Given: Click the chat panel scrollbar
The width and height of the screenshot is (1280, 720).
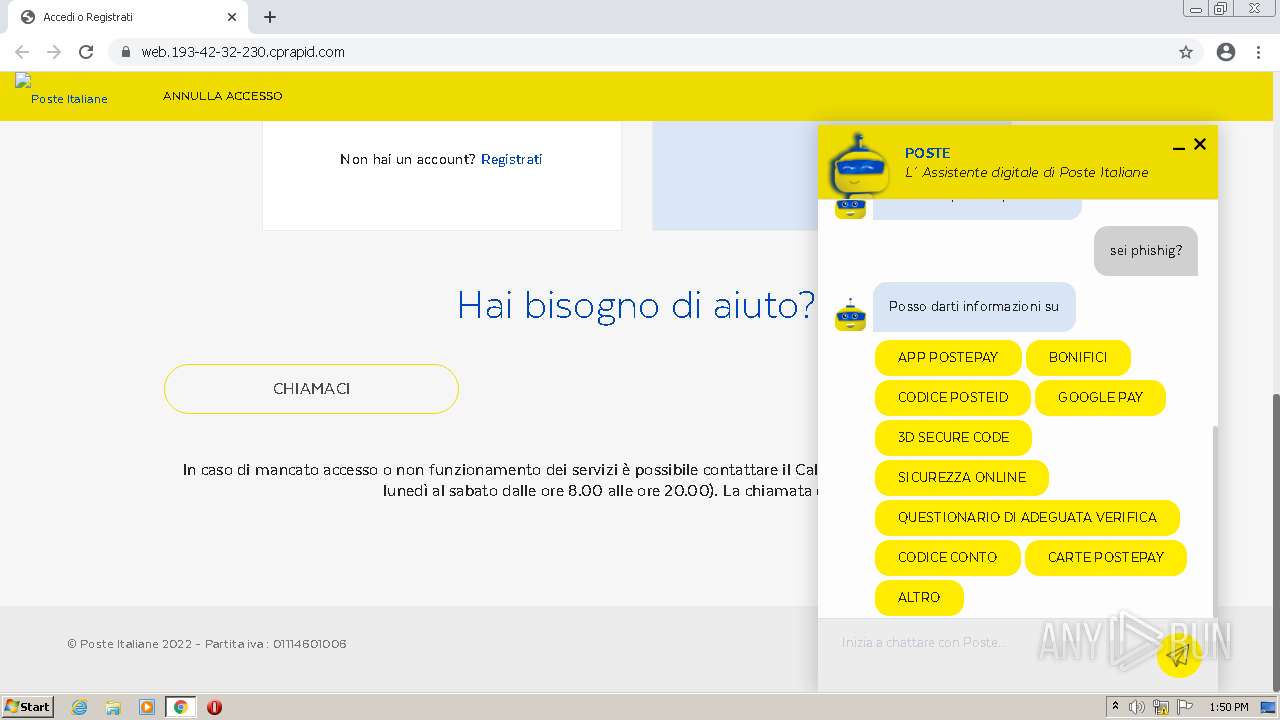Looking at the screenshot, I should pos(1215,520).
